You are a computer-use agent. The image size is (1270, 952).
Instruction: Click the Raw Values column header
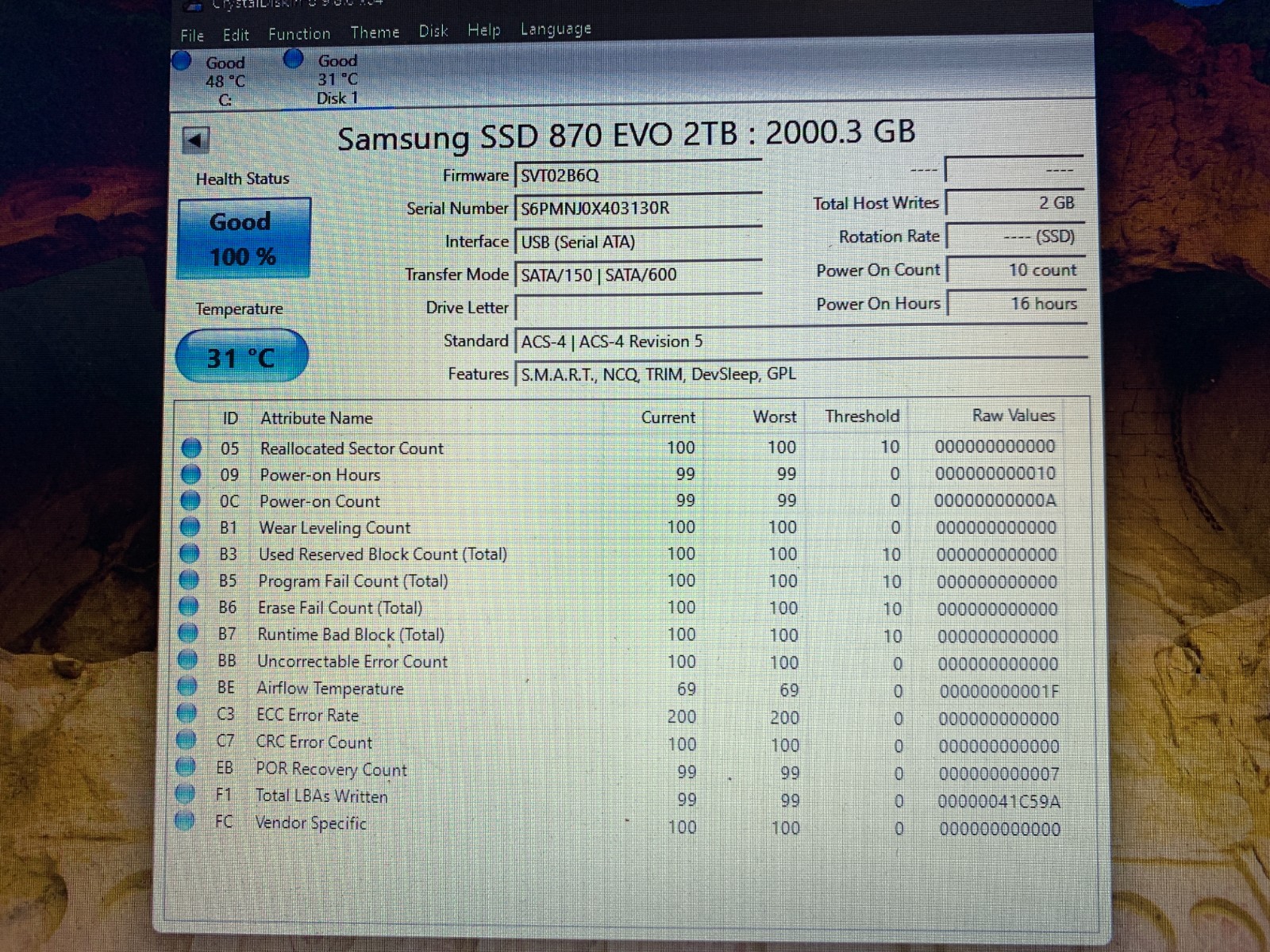click(x=1013, y=415)
